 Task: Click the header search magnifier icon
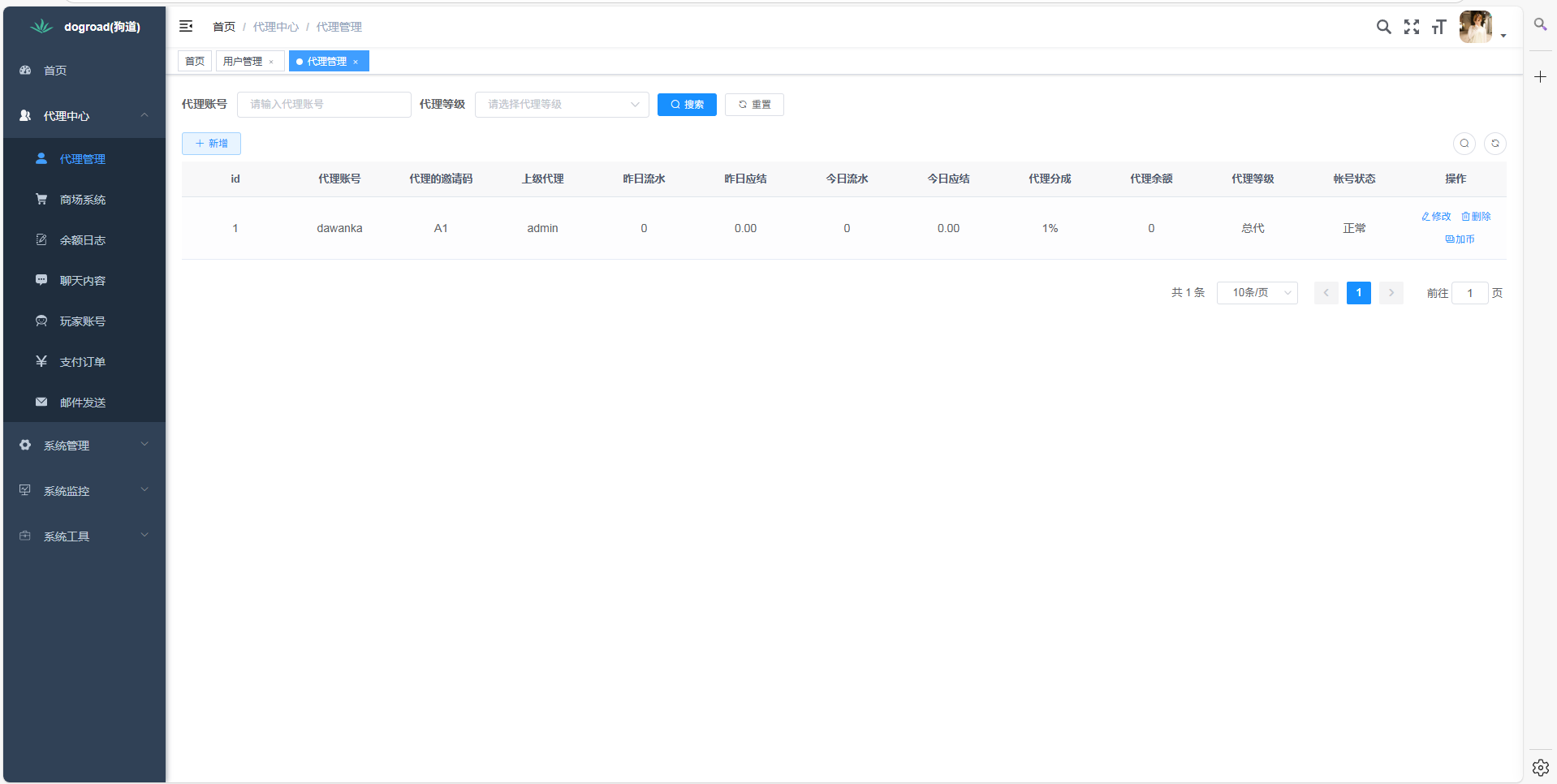[x=1383, y=27]
